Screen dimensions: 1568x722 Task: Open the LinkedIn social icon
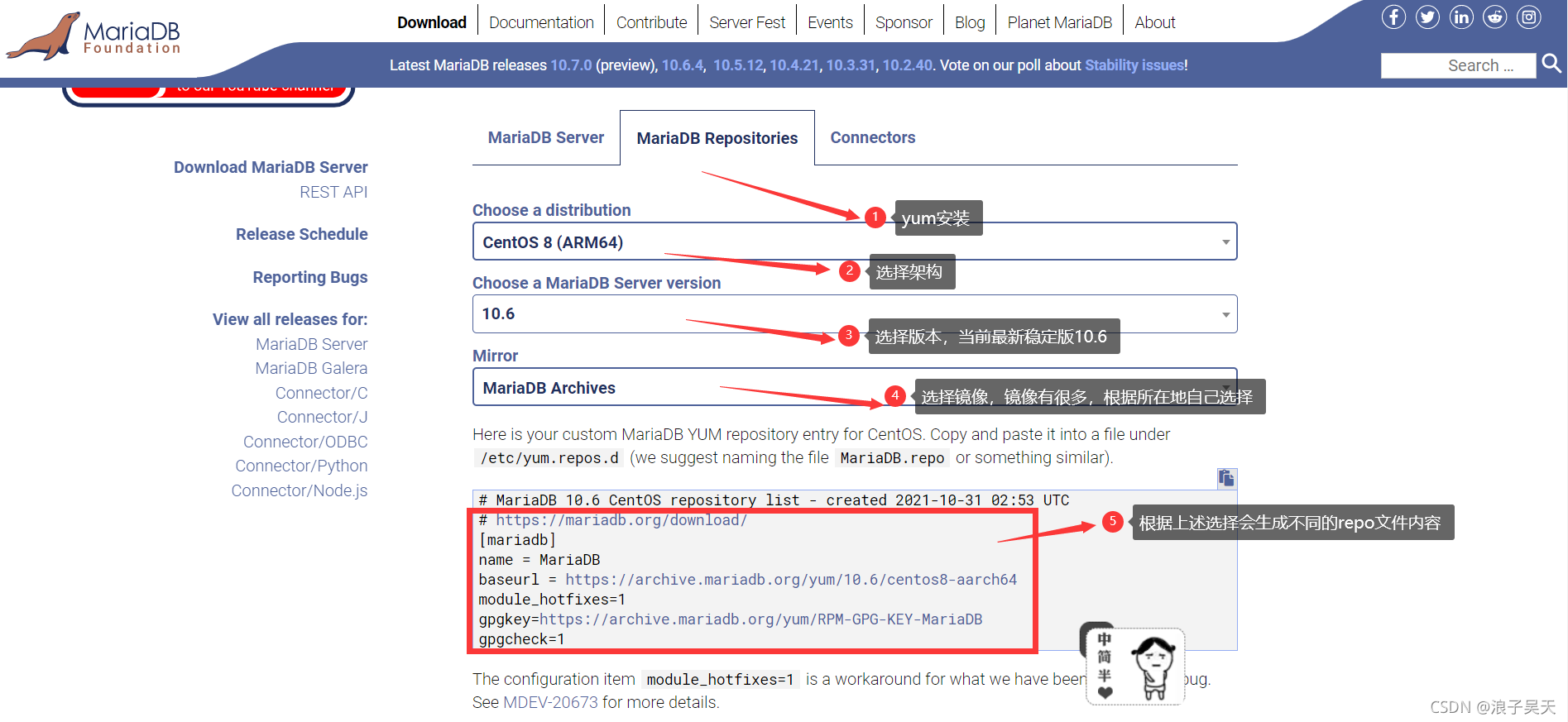click(1461, 17)
